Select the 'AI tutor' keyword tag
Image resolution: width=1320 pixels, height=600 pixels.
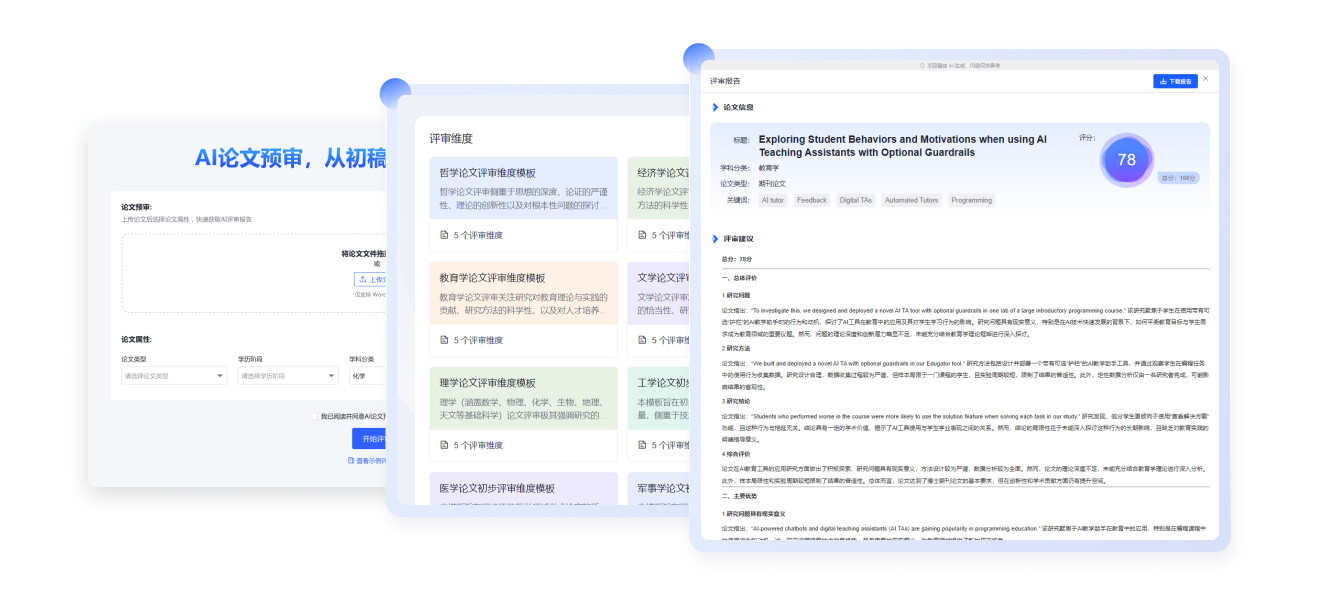773,200
